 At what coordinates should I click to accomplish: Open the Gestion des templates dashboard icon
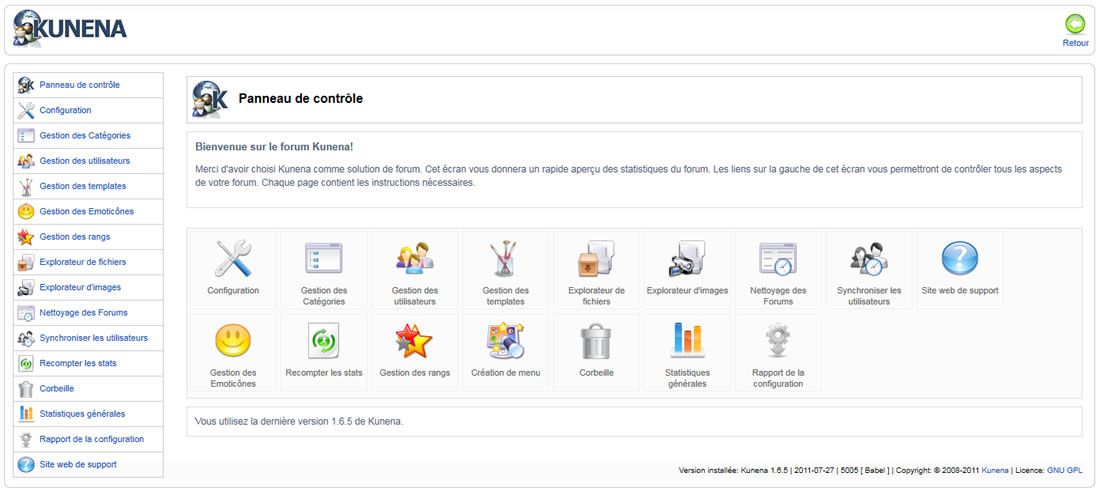[505, 258]
